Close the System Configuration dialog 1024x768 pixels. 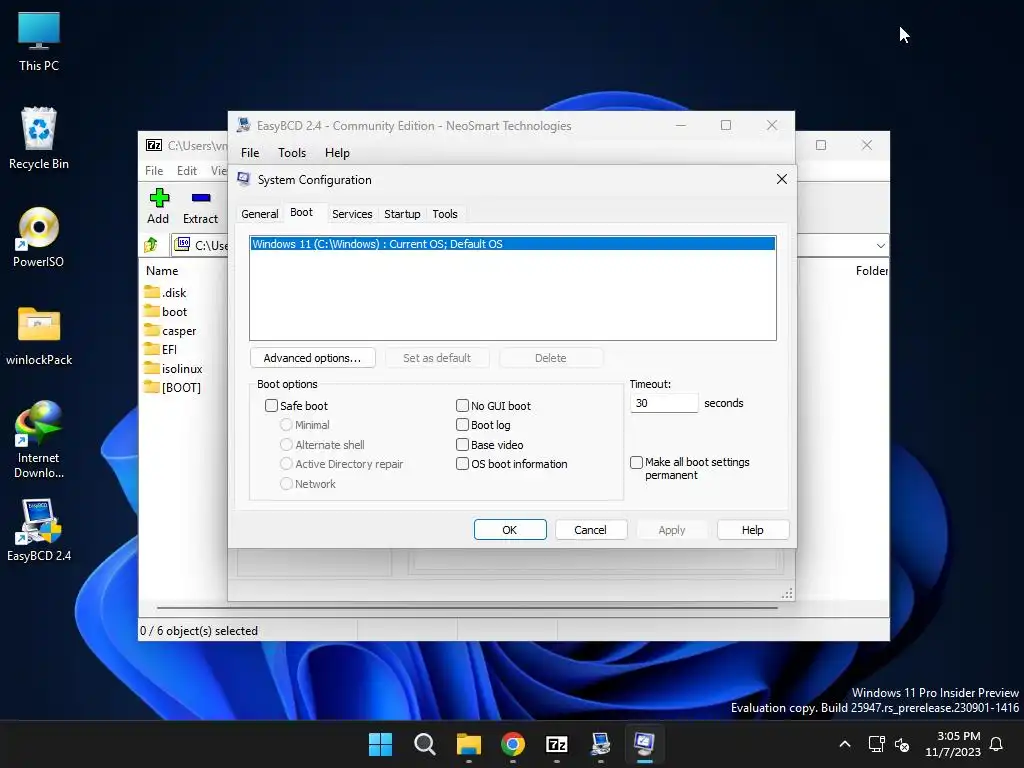782,179
